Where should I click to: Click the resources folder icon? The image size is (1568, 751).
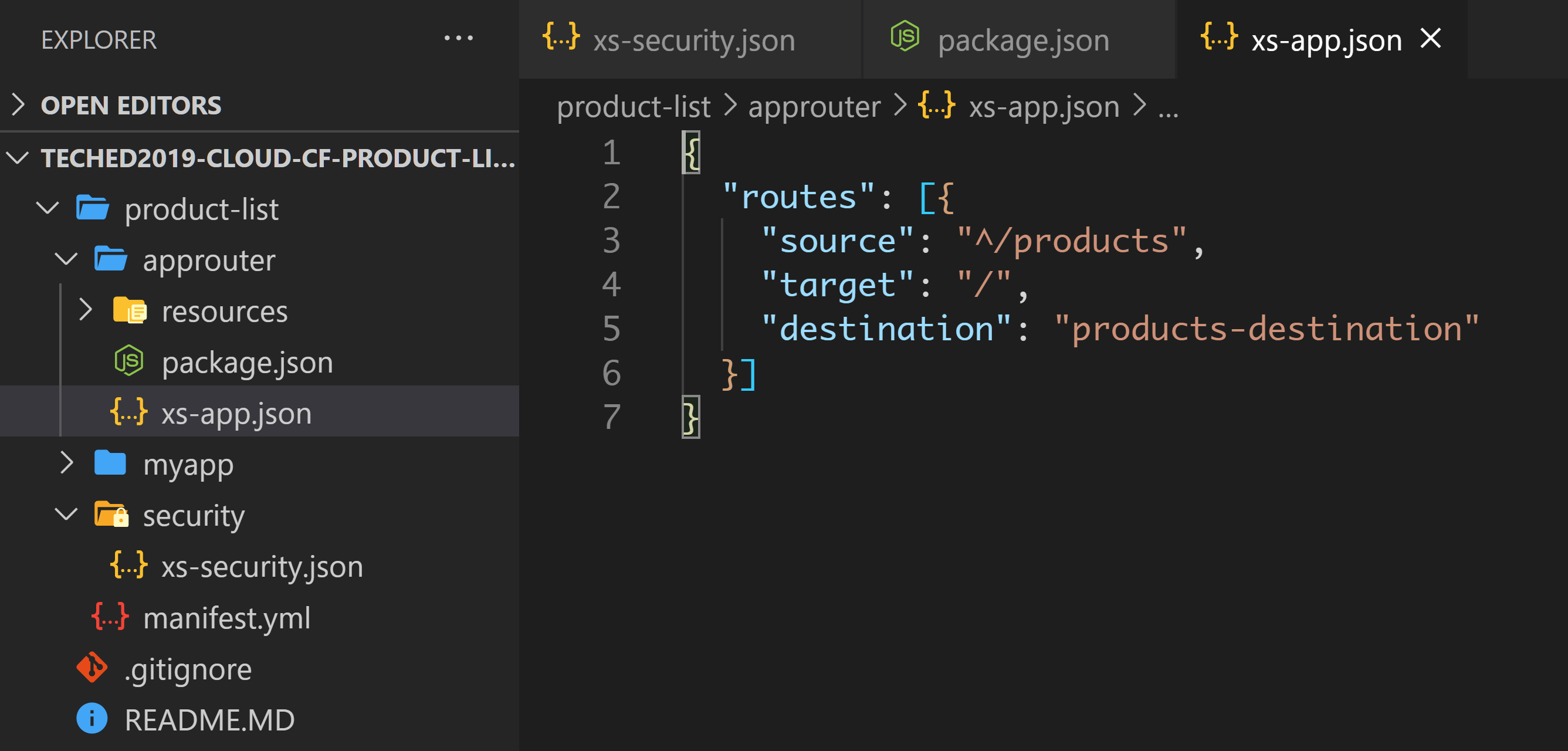(x=130, y=310)
